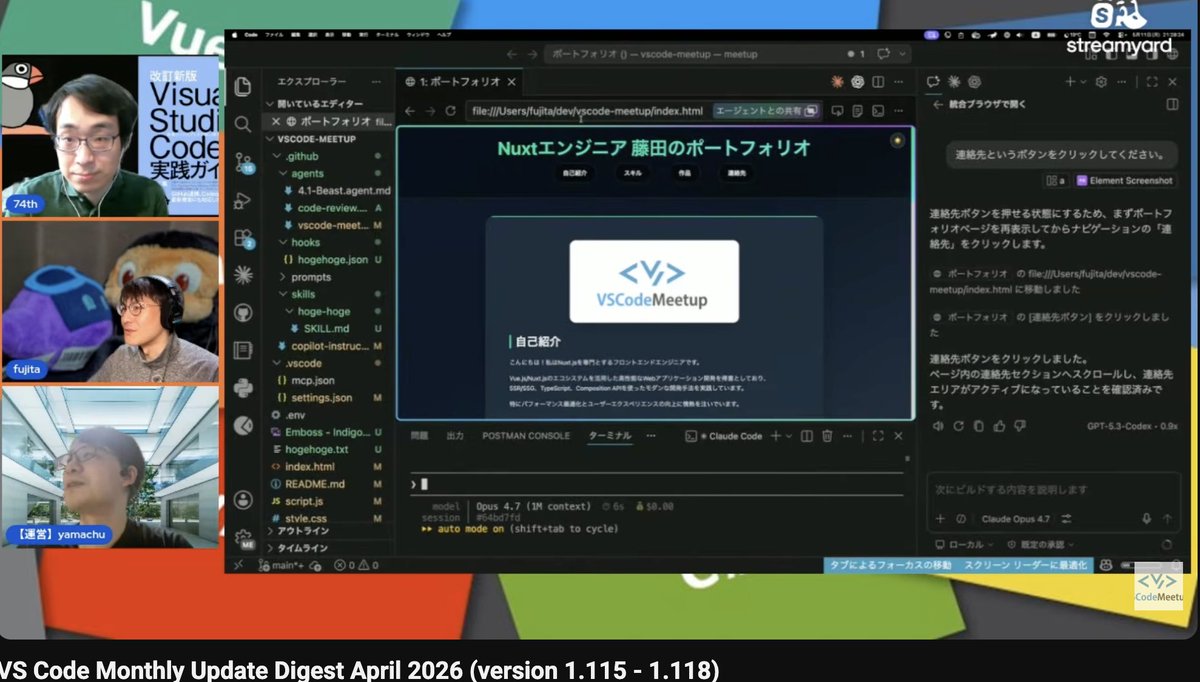
Task: Open the Claude Opus 4.7 model picker
Action: click(1015, 519)
